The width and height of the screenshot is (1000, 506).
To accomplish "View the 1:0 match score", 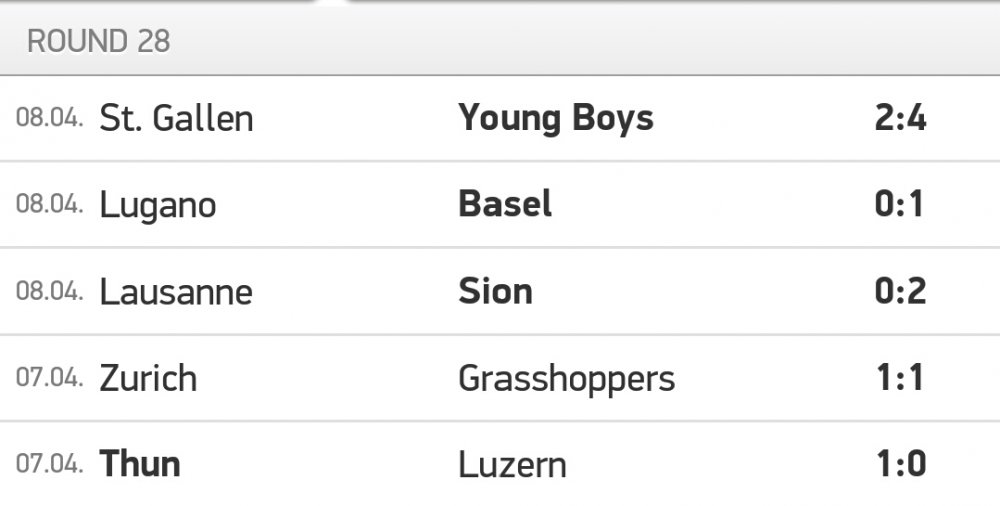I will pyautogui.click(x=902, y=464).
